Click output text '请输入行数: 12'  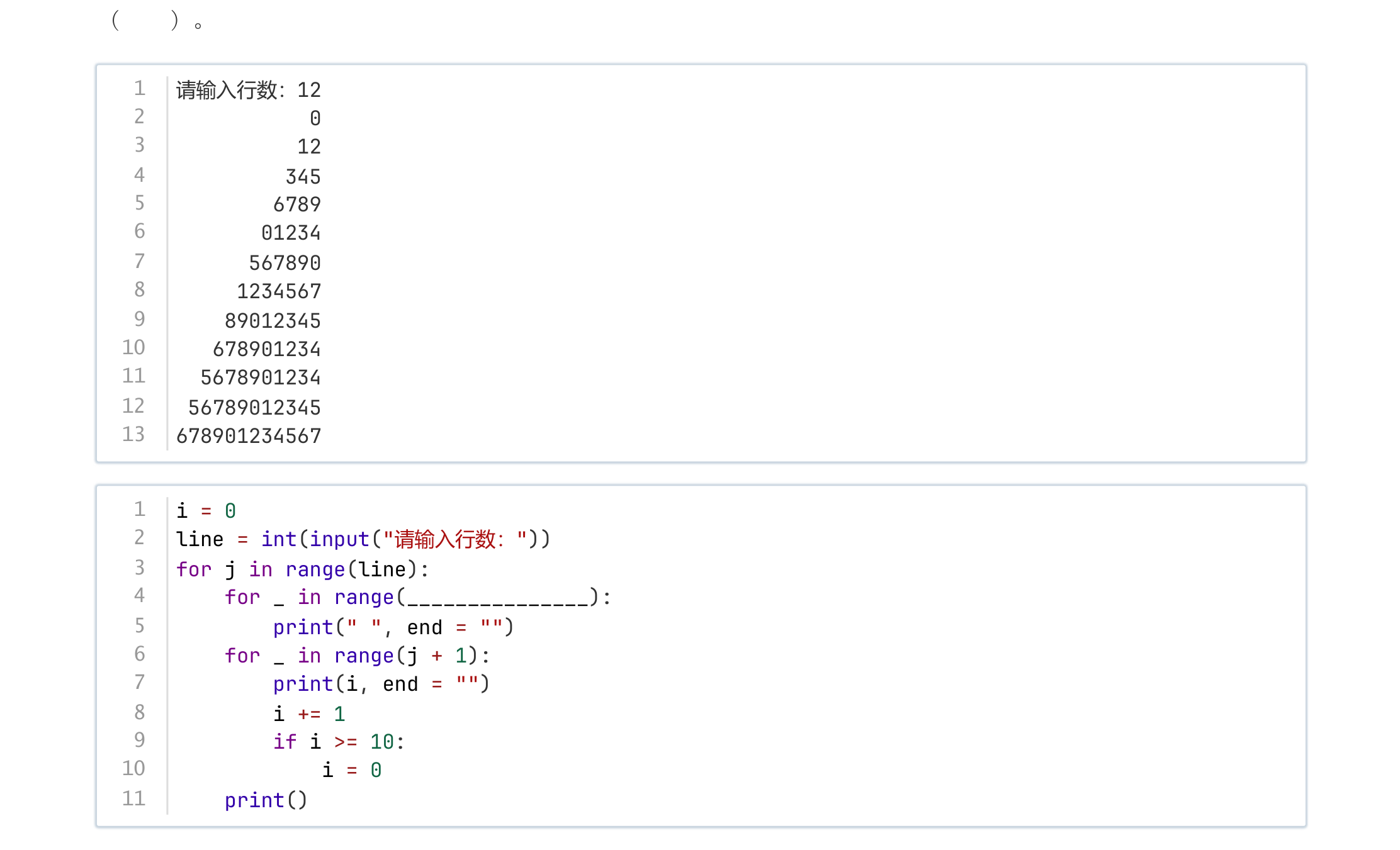click(249, 90)
